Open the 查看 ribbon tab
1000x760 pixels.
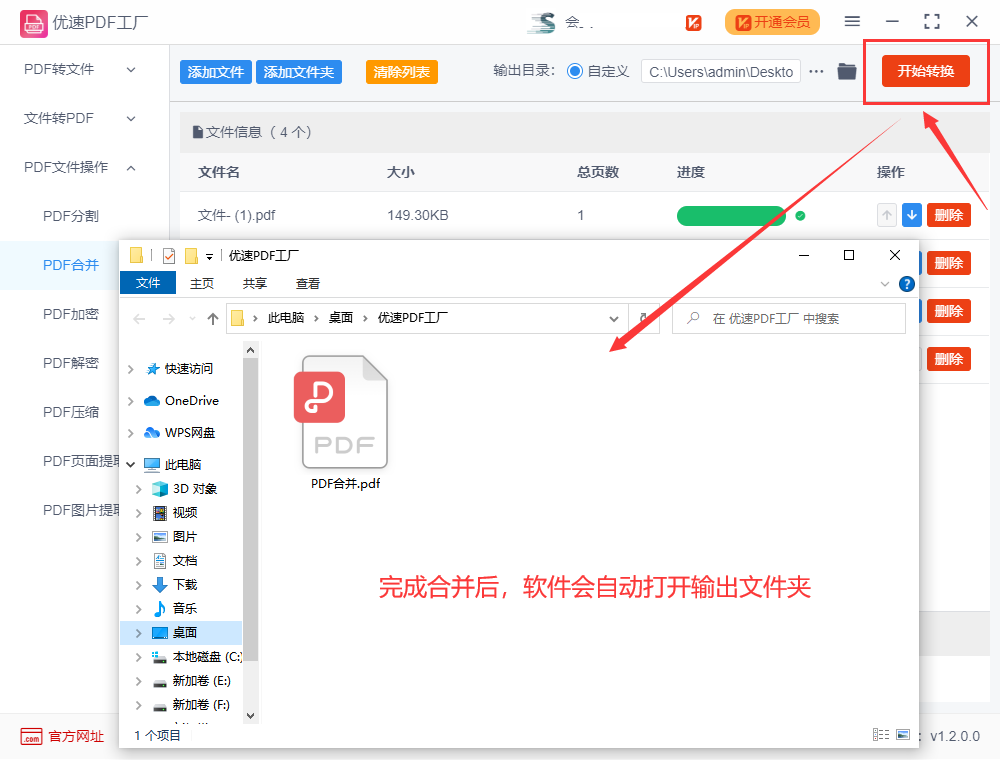(x=307, y=284)
